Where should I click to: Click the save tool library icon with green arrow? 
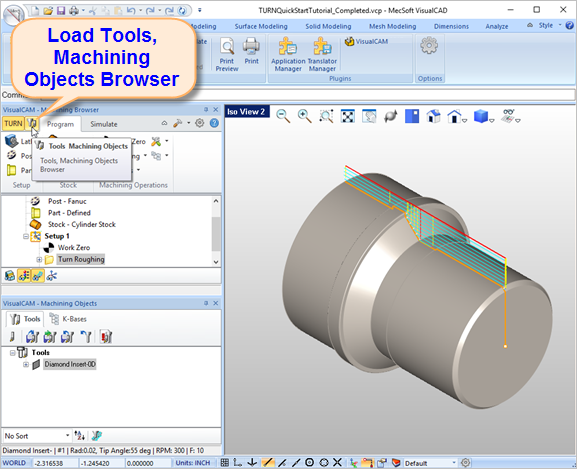50,337
